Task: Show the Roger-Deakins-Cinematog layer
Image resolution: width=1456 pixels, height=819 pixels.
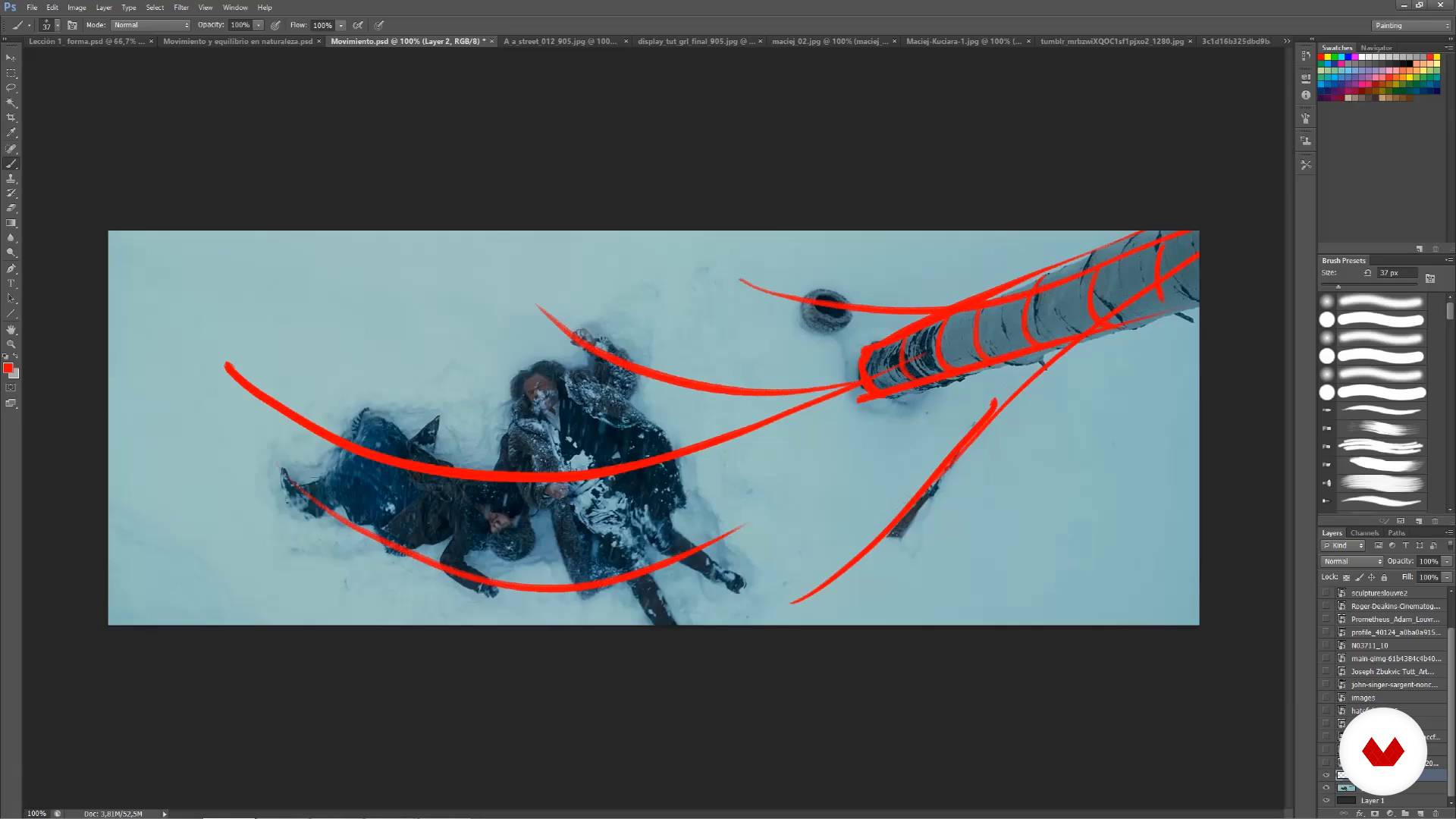Action: coord(1326,606)
